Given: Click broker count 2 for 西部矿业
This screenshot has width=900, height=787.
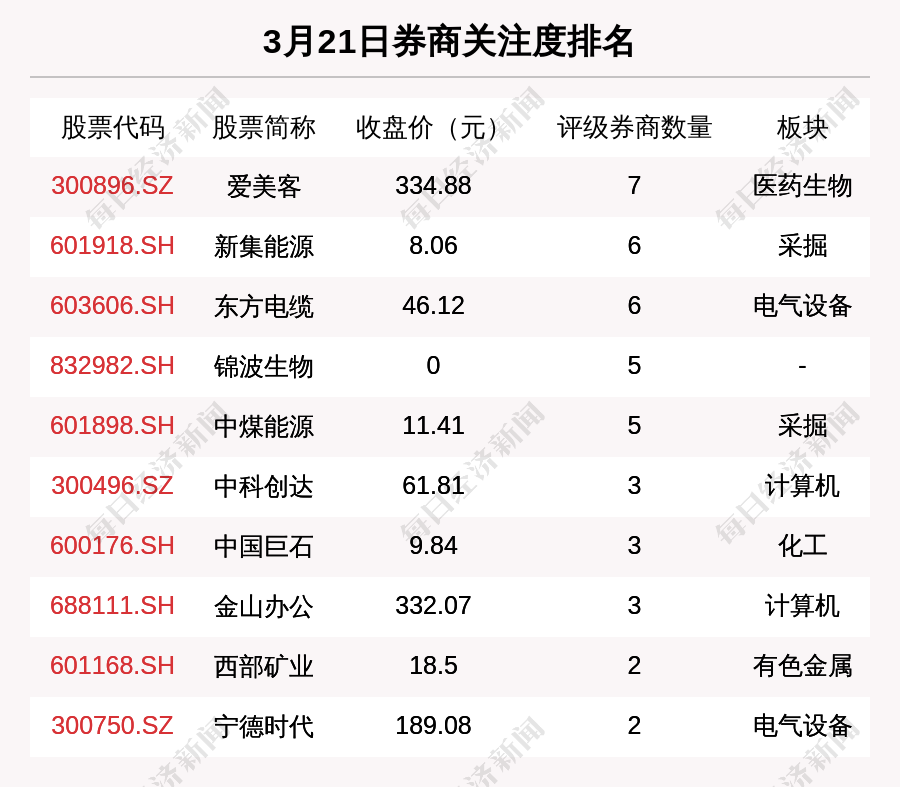Looking at the screenshot, I should 634,666.
